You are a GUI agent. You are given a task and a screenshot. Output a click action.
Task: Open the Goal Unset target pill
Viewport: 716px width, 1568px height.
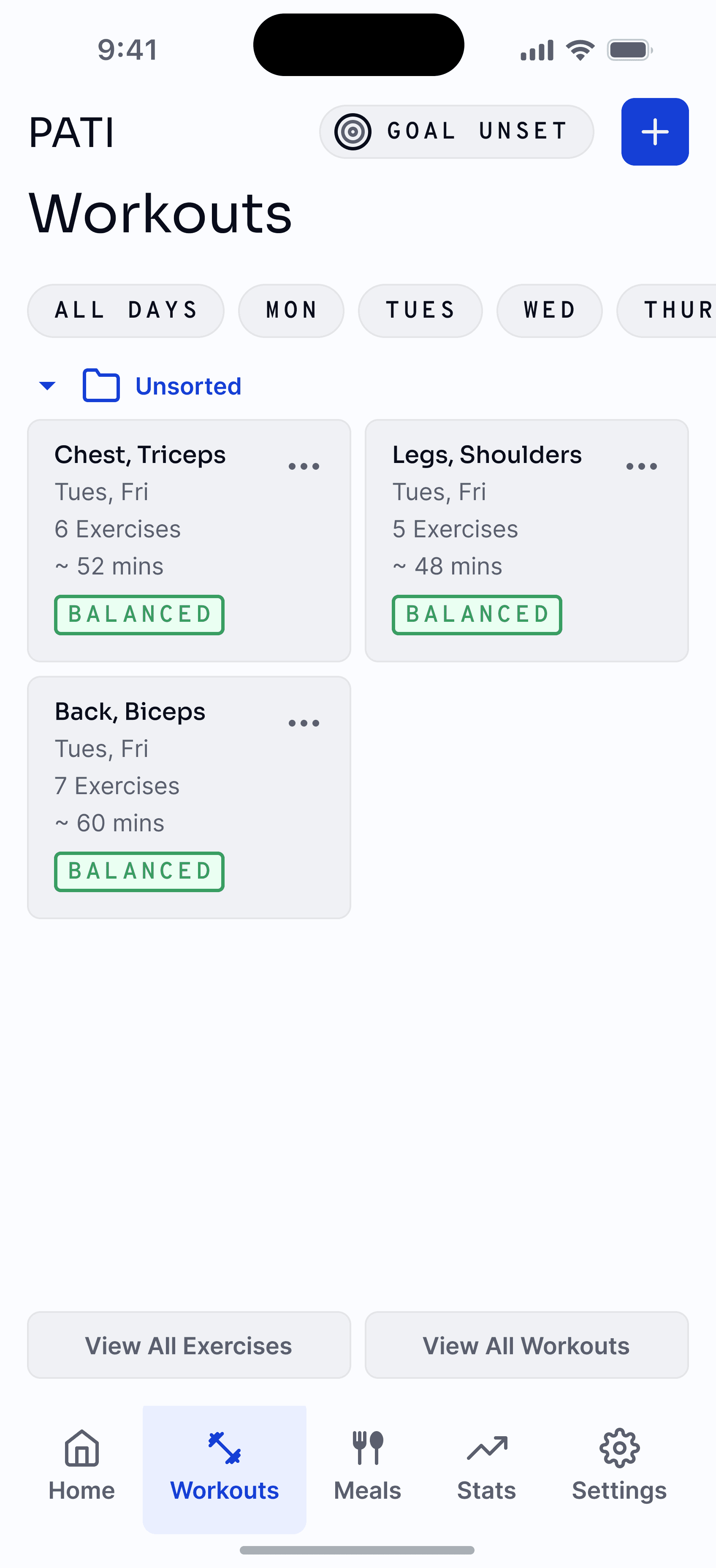coord(456,131)
